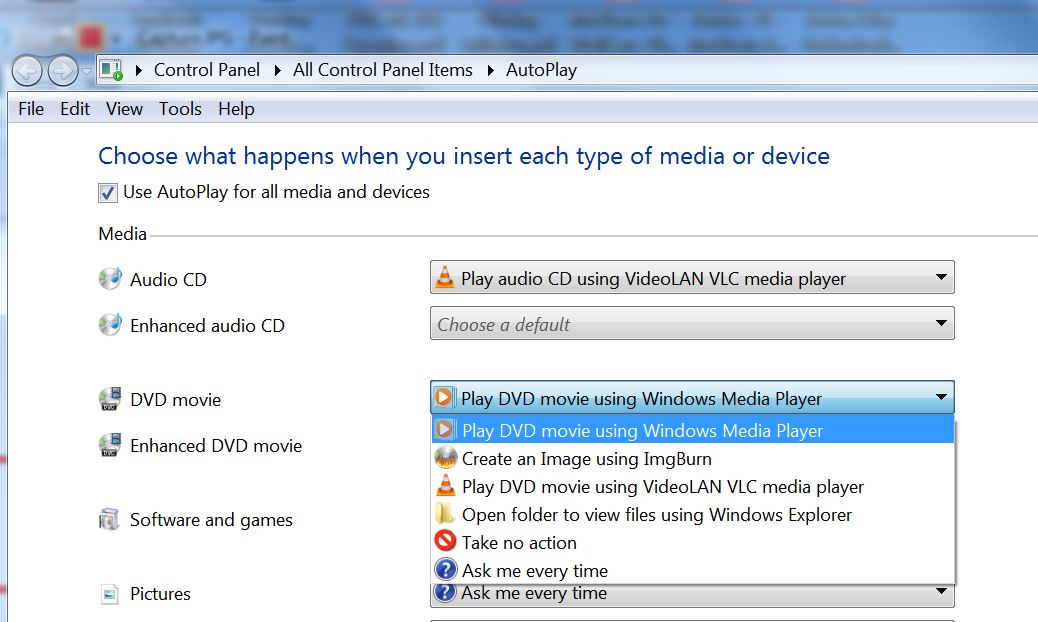The height and width of the screenshot is (622, 1038).
Task: Open the Pictures Ask me every time dropdown
Action: click(x=692, y=594)
